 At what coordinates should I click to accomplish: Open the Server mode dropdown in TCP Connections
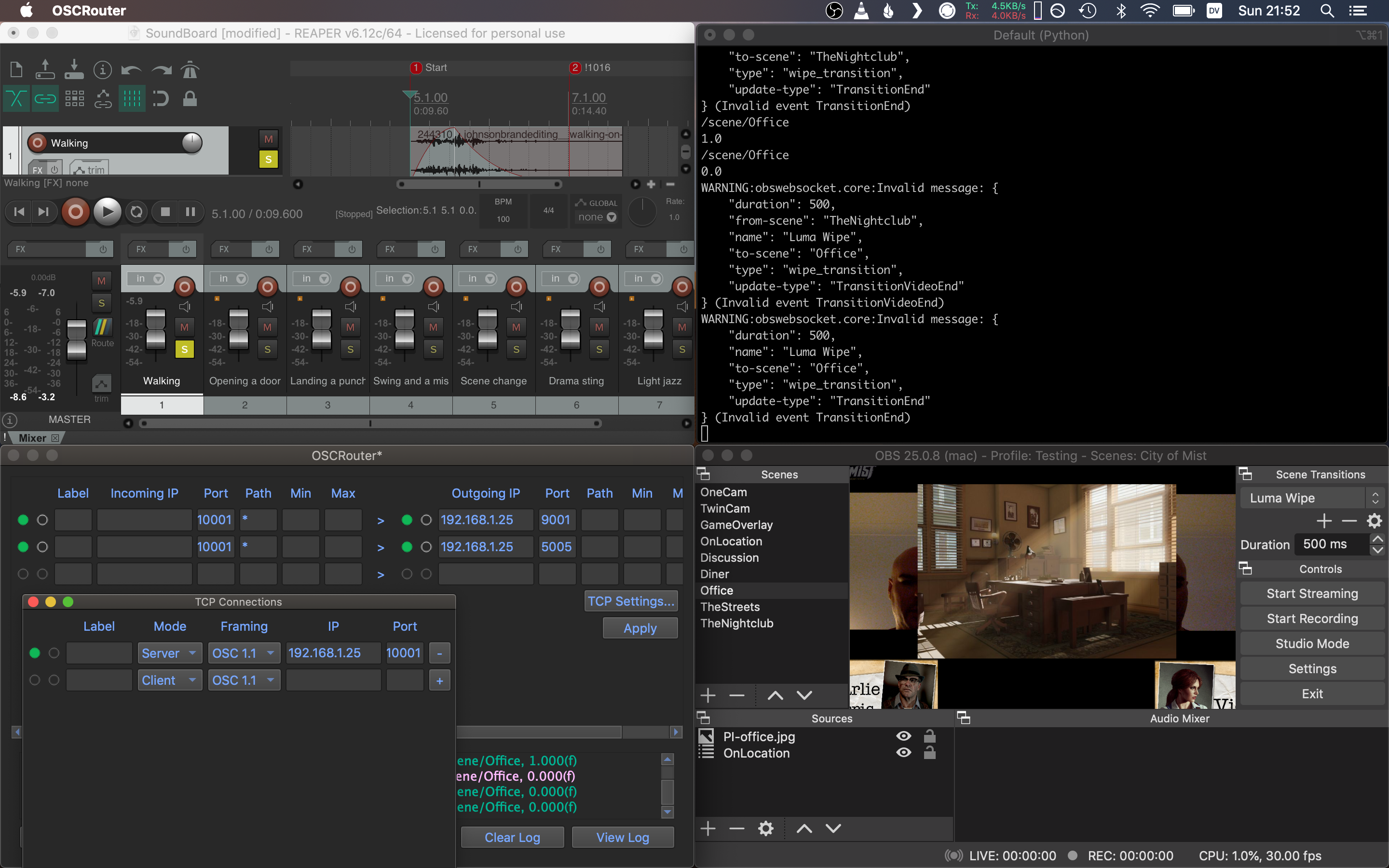click(x=169, y=653)
